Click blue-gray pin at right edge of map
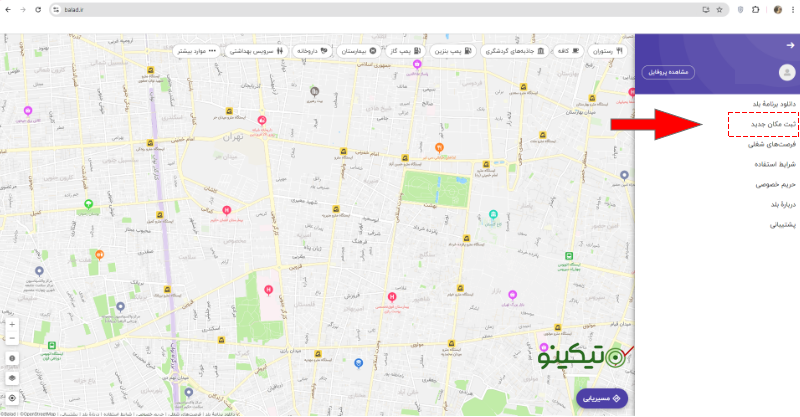 tap(624, 176)
